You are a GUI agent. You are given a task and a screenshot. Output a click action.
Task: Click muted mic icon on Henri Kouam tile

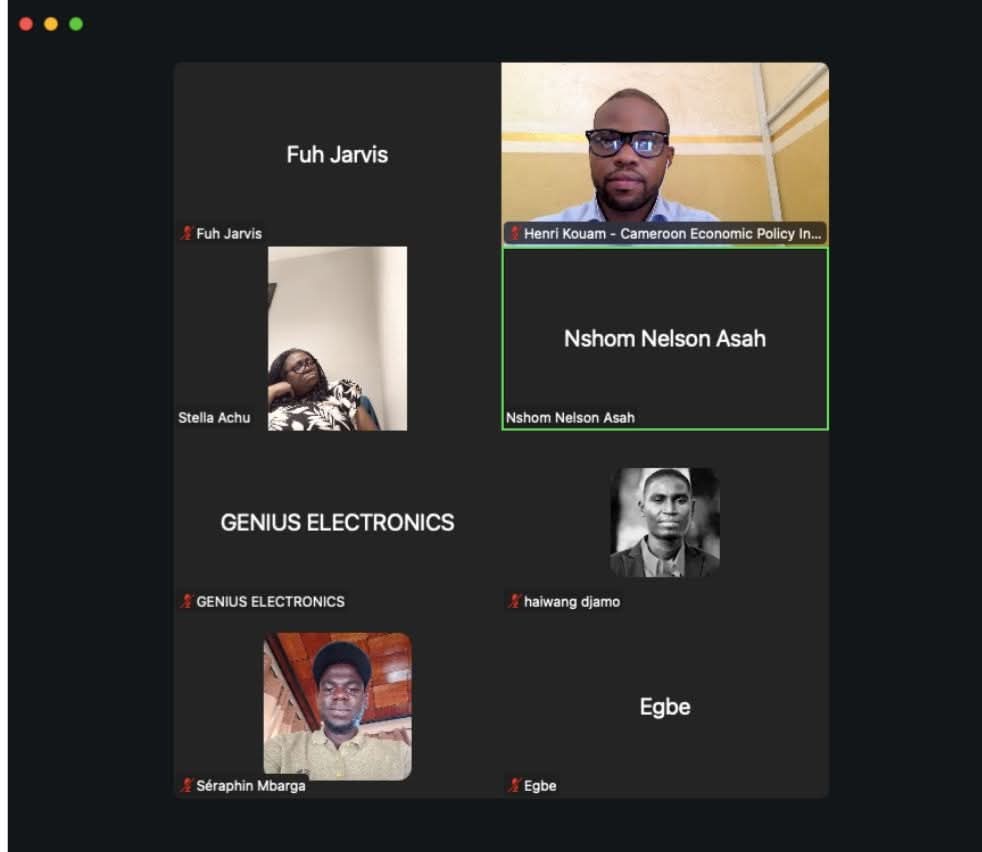tap(514, 233)
